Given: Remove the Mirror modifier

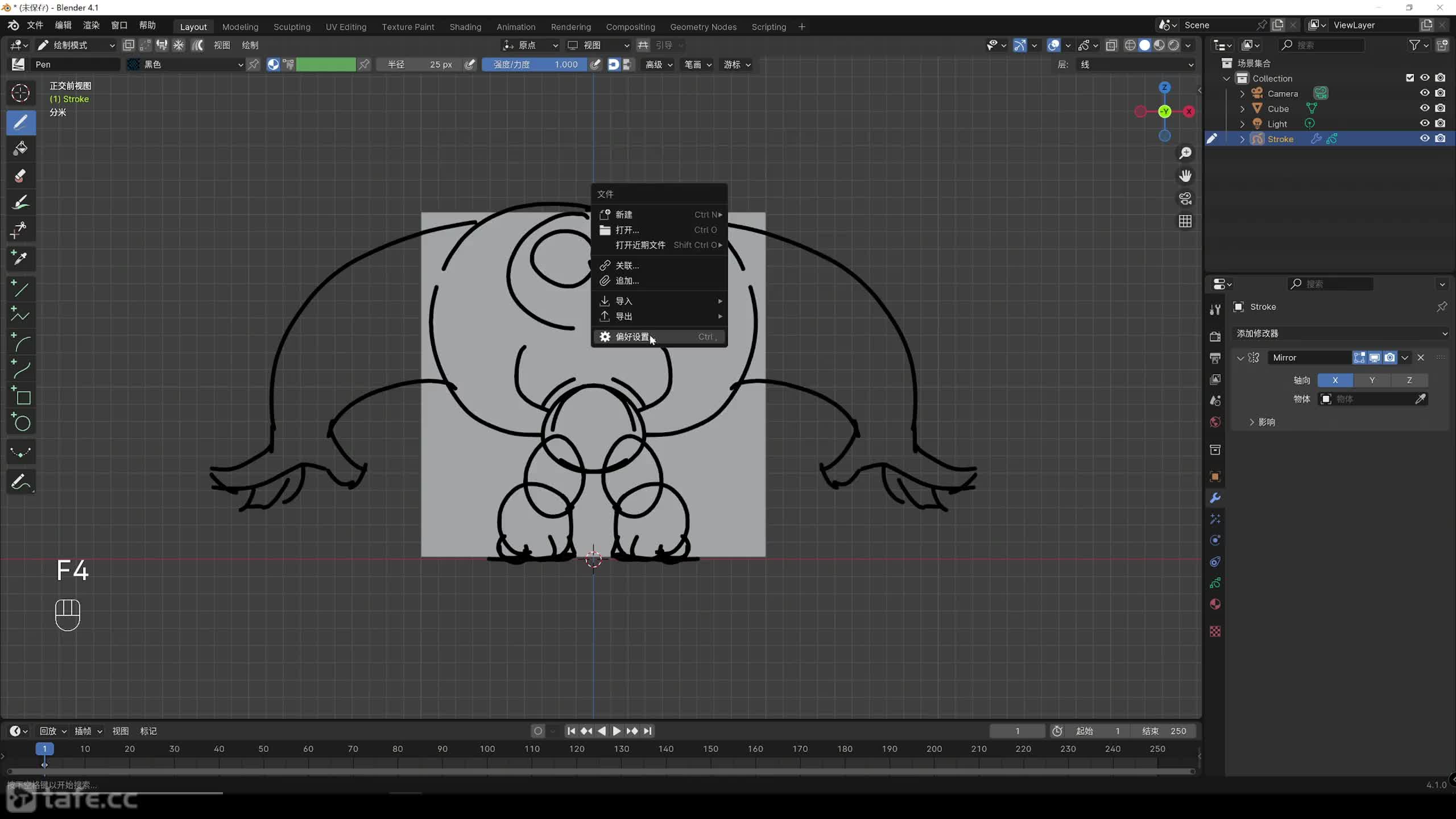Looking at the screenshot, I should pos(1421,358).
